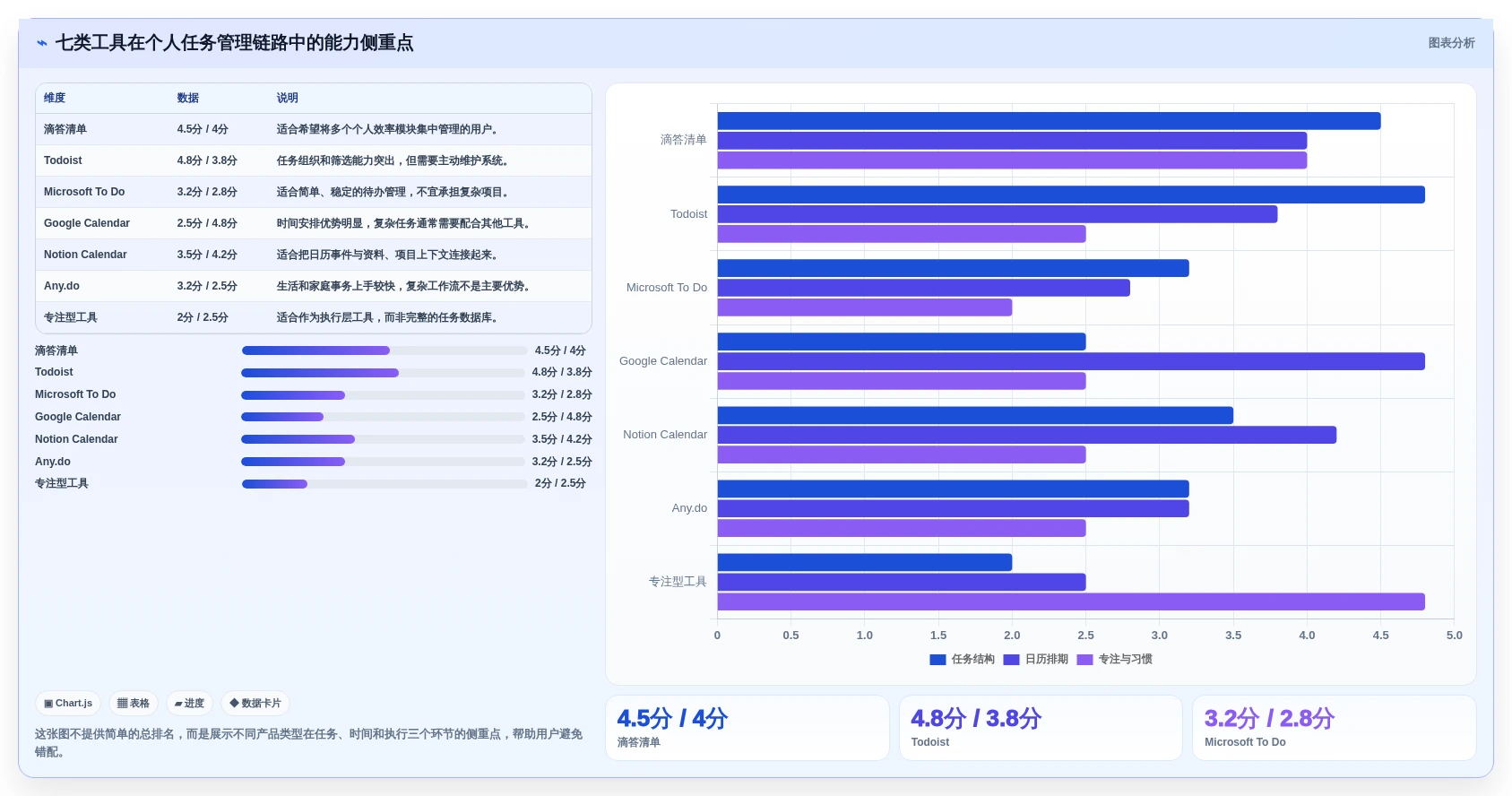Screen dimensions: 1512x796
Task: Click table score 4.5分 / 4分
Action: 203,129
